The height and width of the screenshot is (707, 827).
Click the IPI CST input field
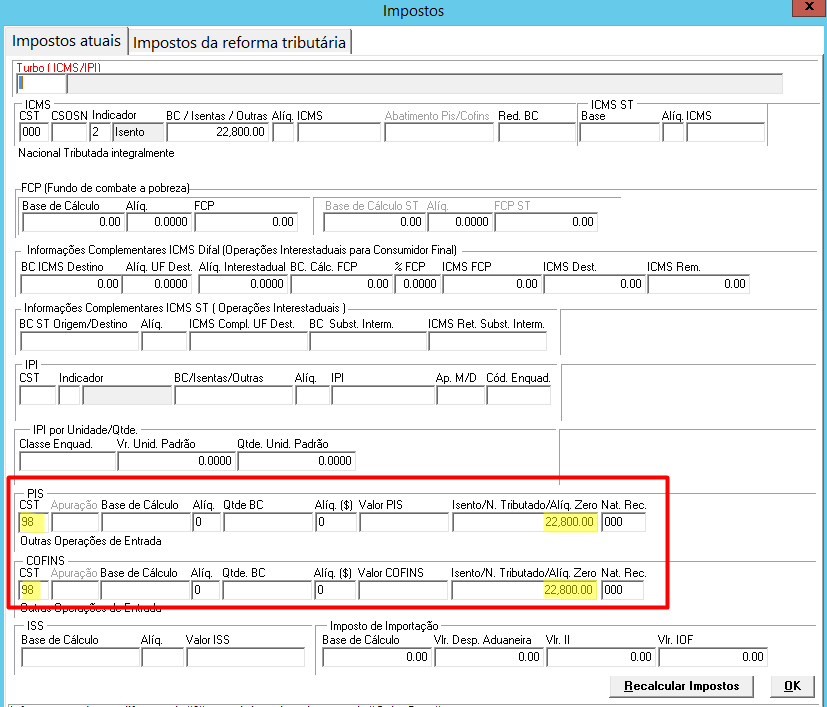click(x=37, y=395)
